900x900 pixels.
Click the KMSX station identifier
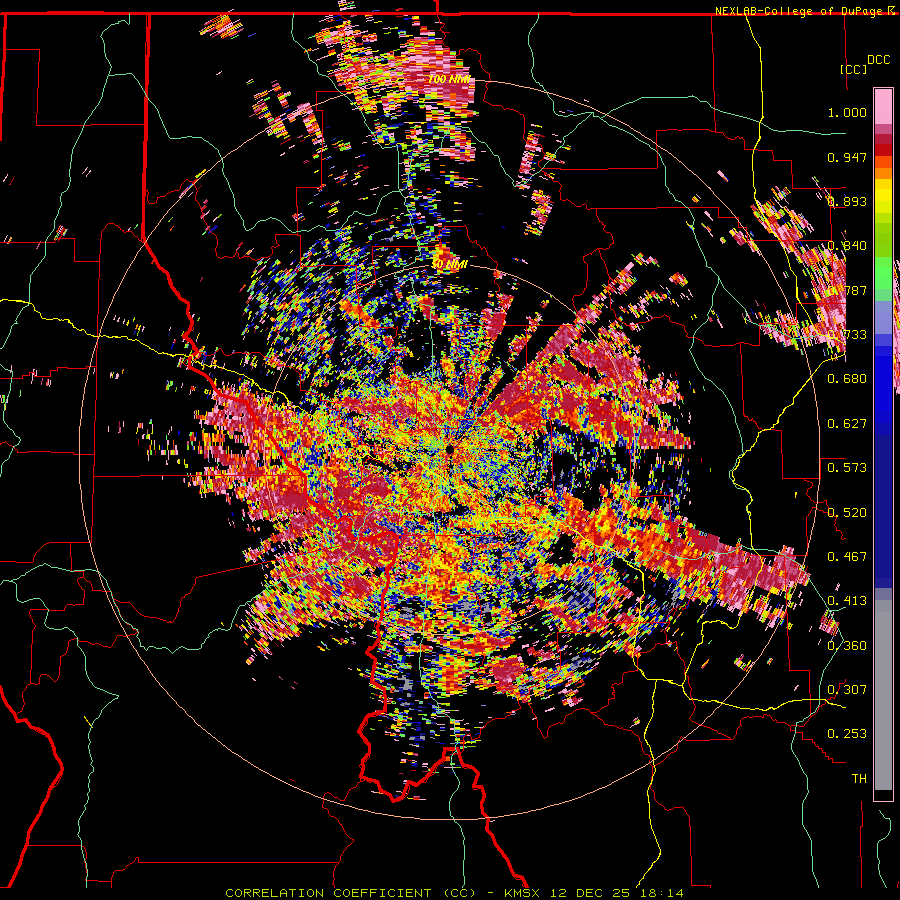(x=522, y=893)
